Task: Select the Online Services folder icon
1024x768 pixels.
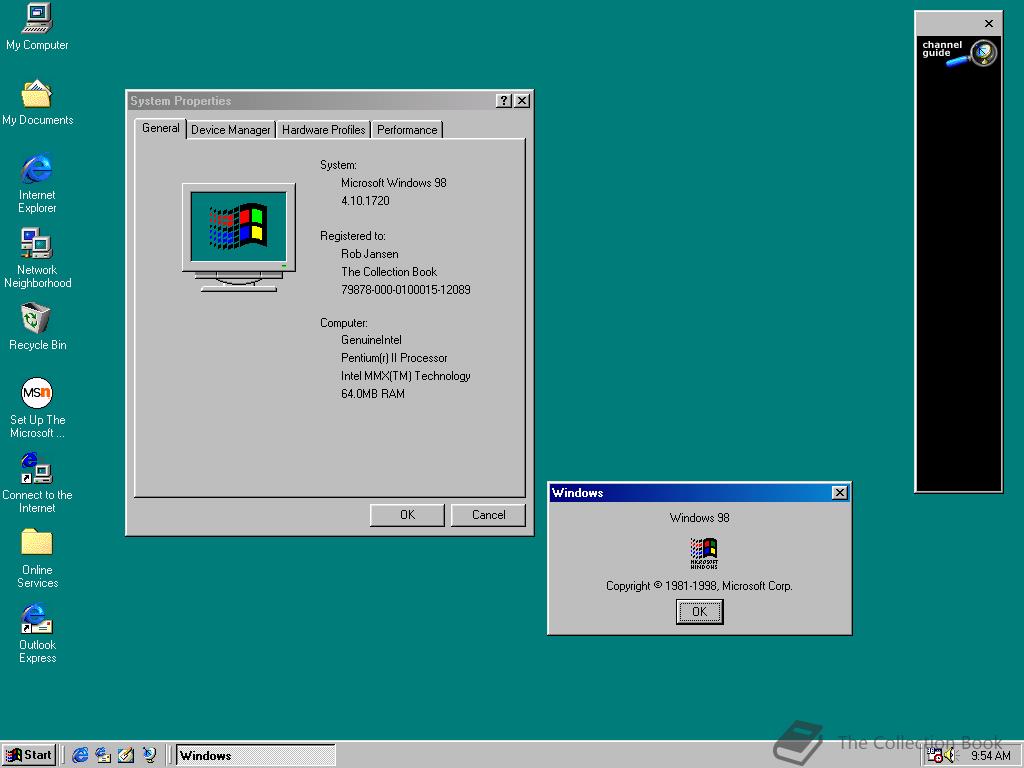Action: (x=37, y=558)
